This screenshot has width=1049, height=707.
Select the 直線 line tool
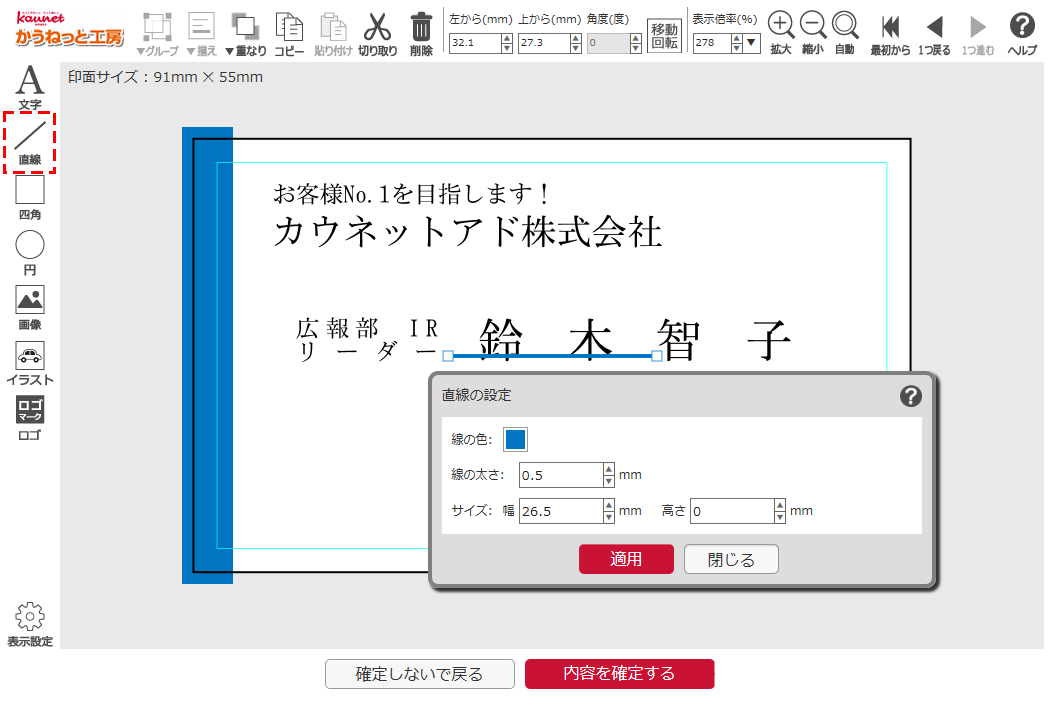[x=29, y=142]
